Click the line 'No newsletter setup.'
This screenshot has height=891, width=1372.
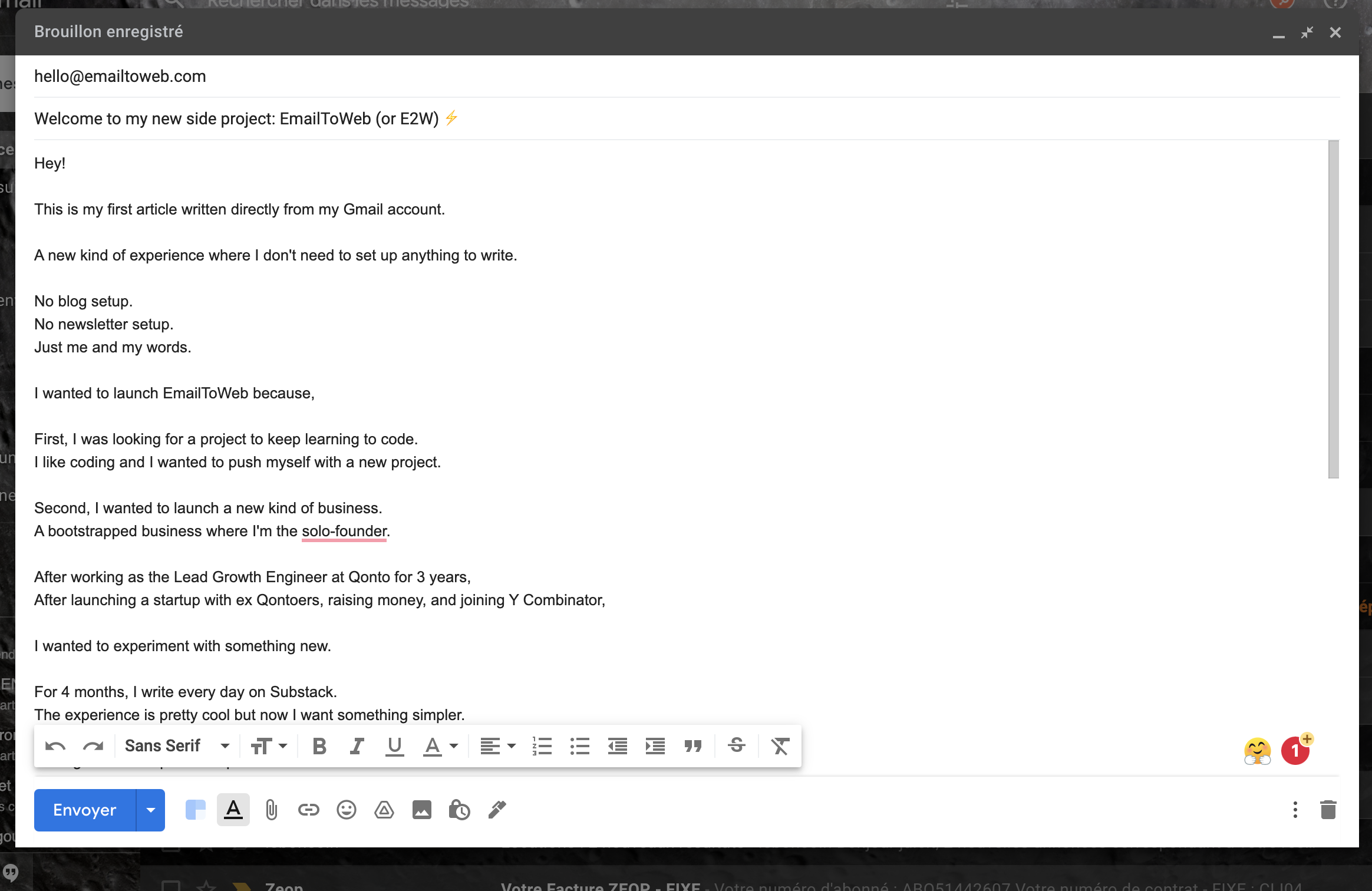(104, 325)
